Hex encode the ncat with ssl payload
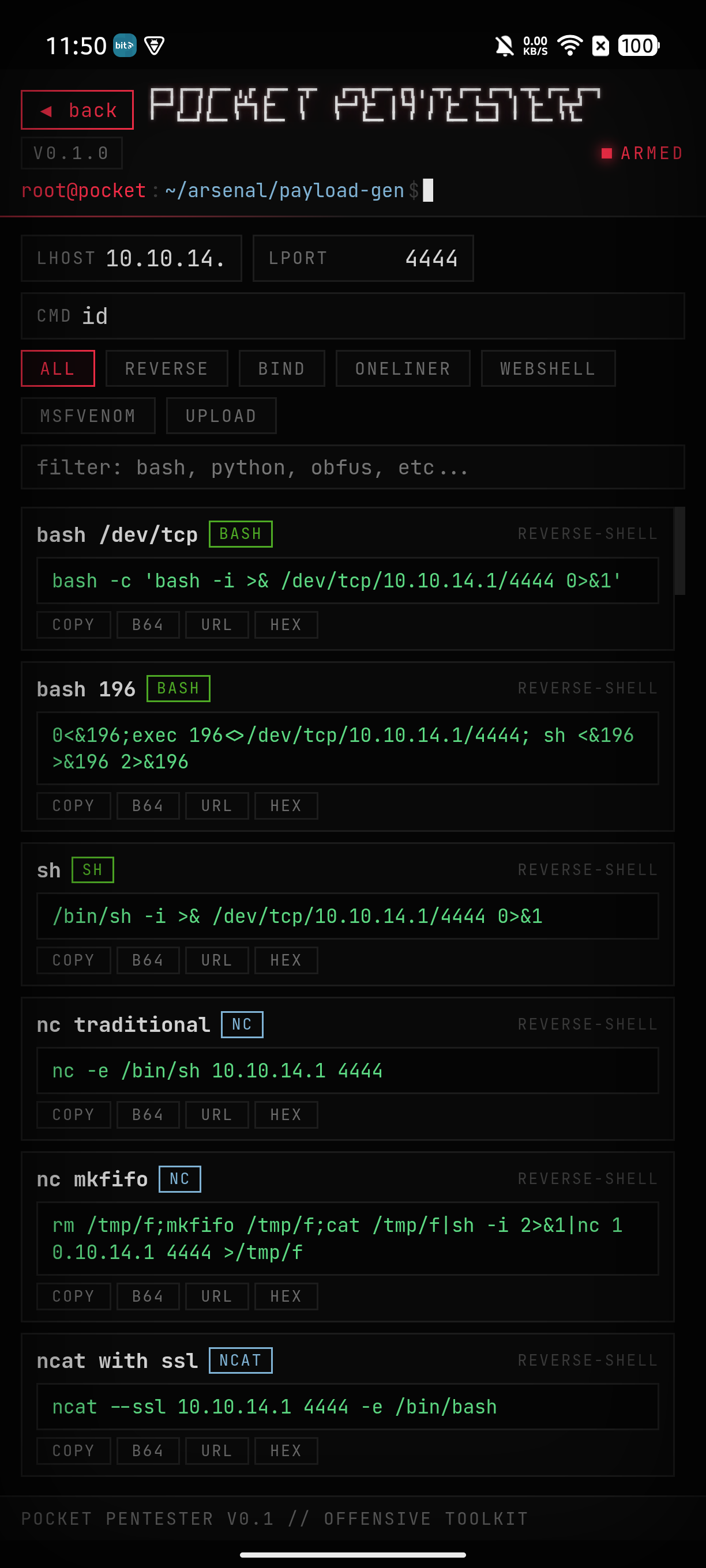This screenshot has height=1568, width=706. coord(286,1450)
